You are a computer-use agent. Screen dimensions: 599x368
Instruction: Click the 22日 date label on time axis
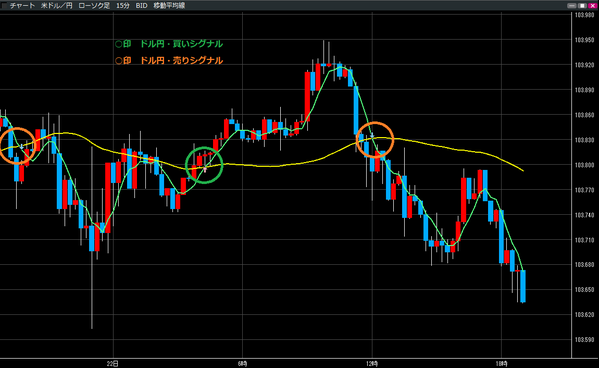pyautogui.click(x=113, y=363)
